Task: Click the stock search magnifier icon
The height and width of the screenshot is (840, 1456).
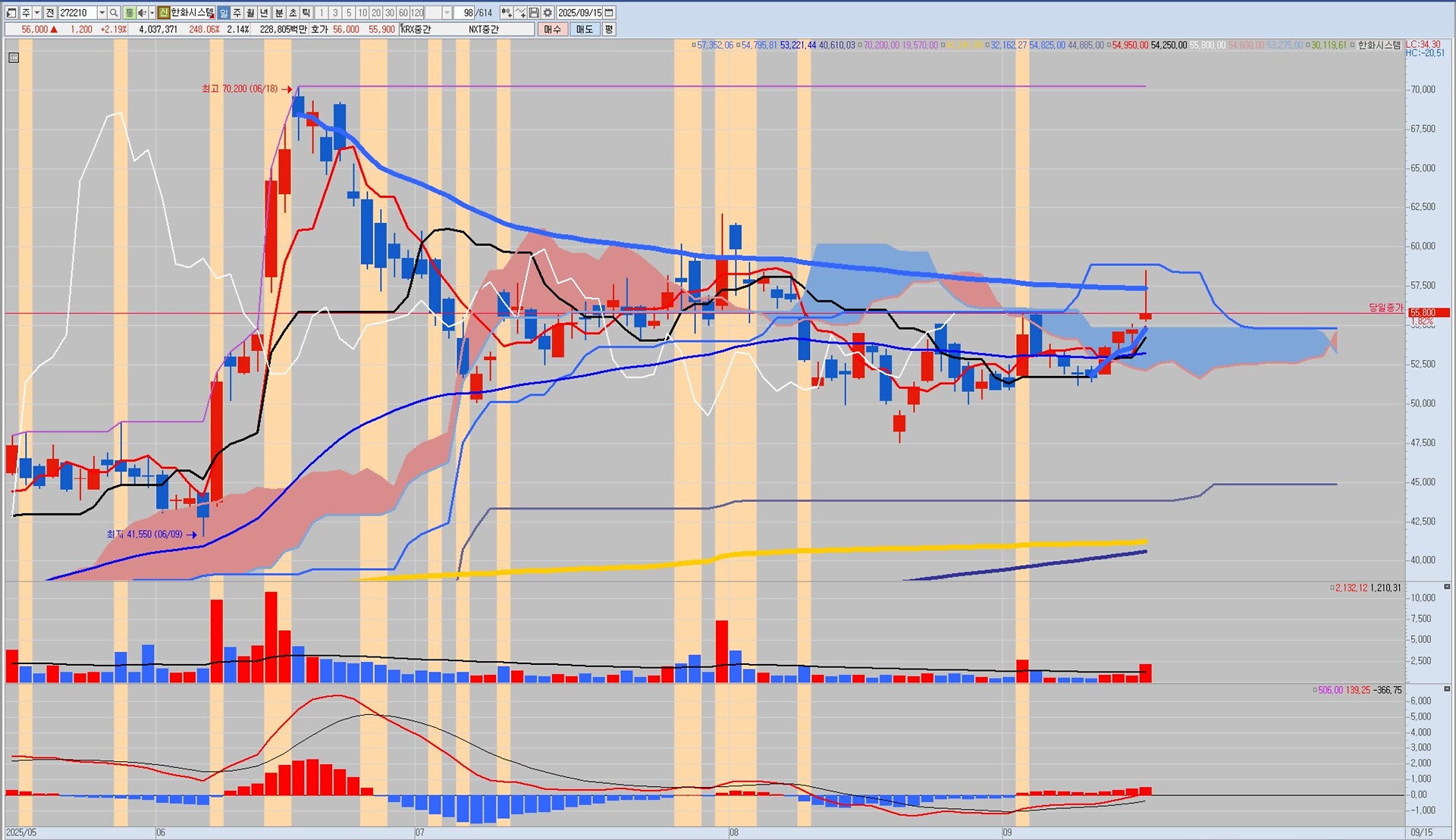Action: pos(114,13)
